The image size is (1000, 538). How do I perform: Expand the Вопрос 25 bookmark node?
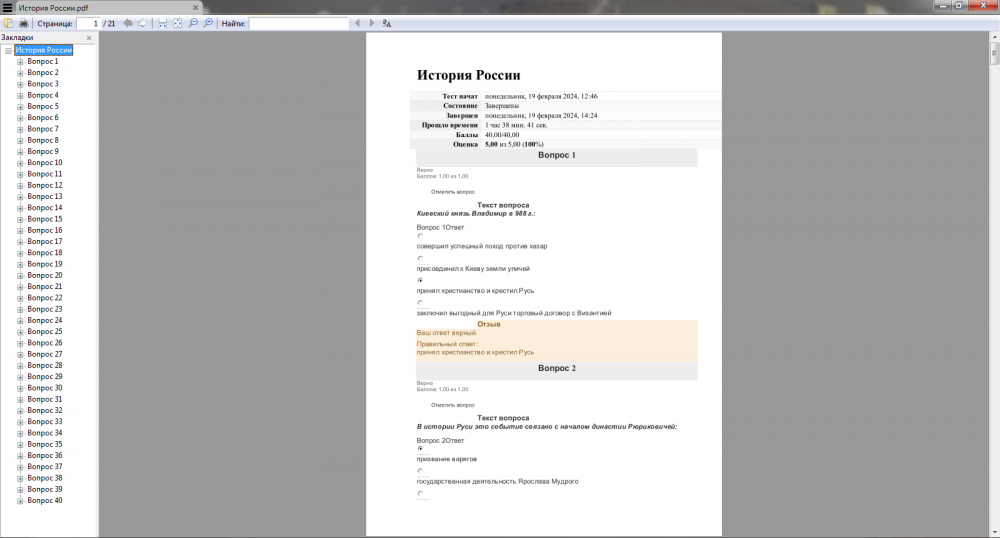(20, 332)
